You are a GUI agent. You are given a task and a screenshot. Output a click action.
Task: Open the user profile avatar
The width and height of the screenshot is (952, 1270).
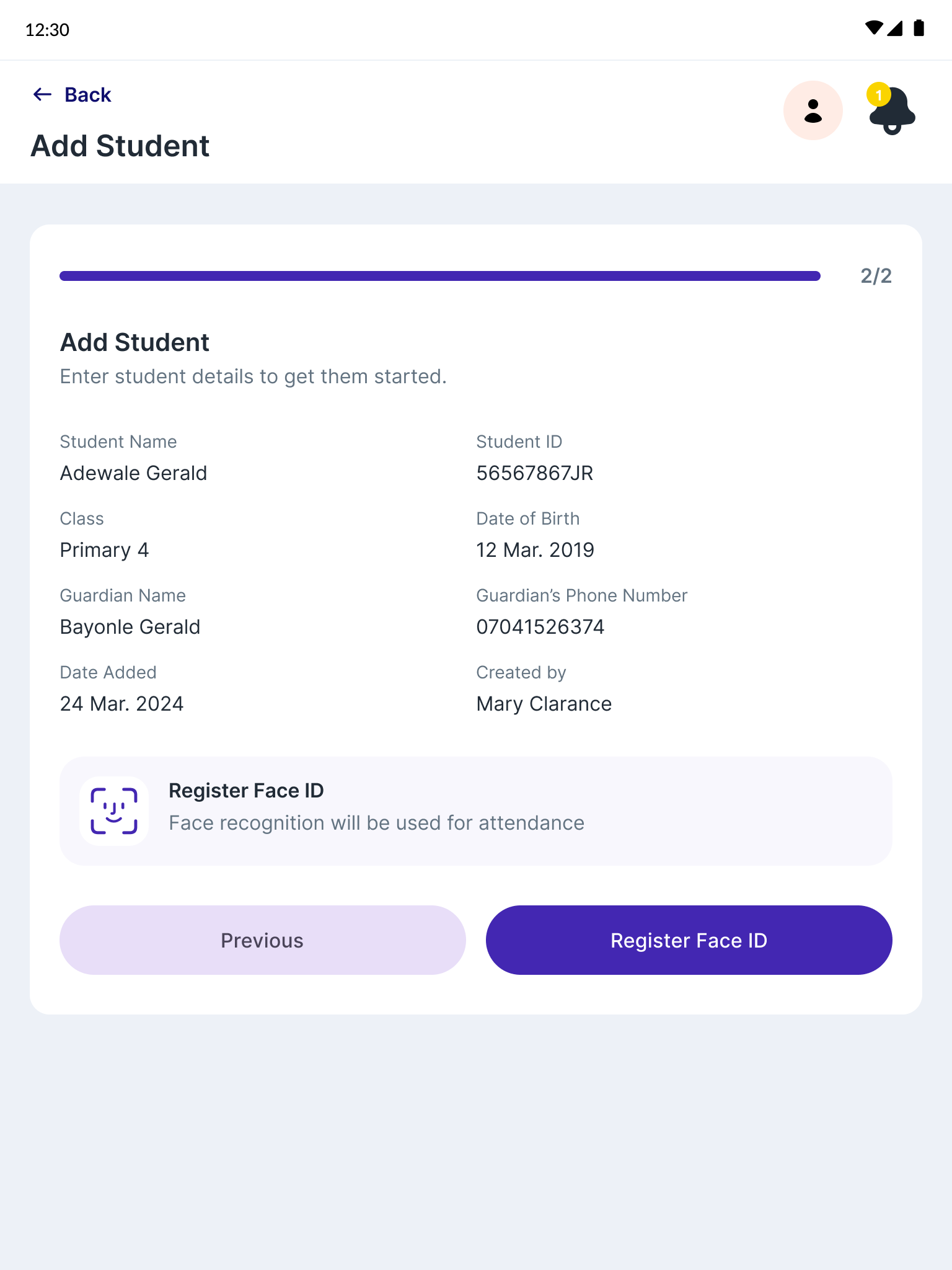pos(813,110)
